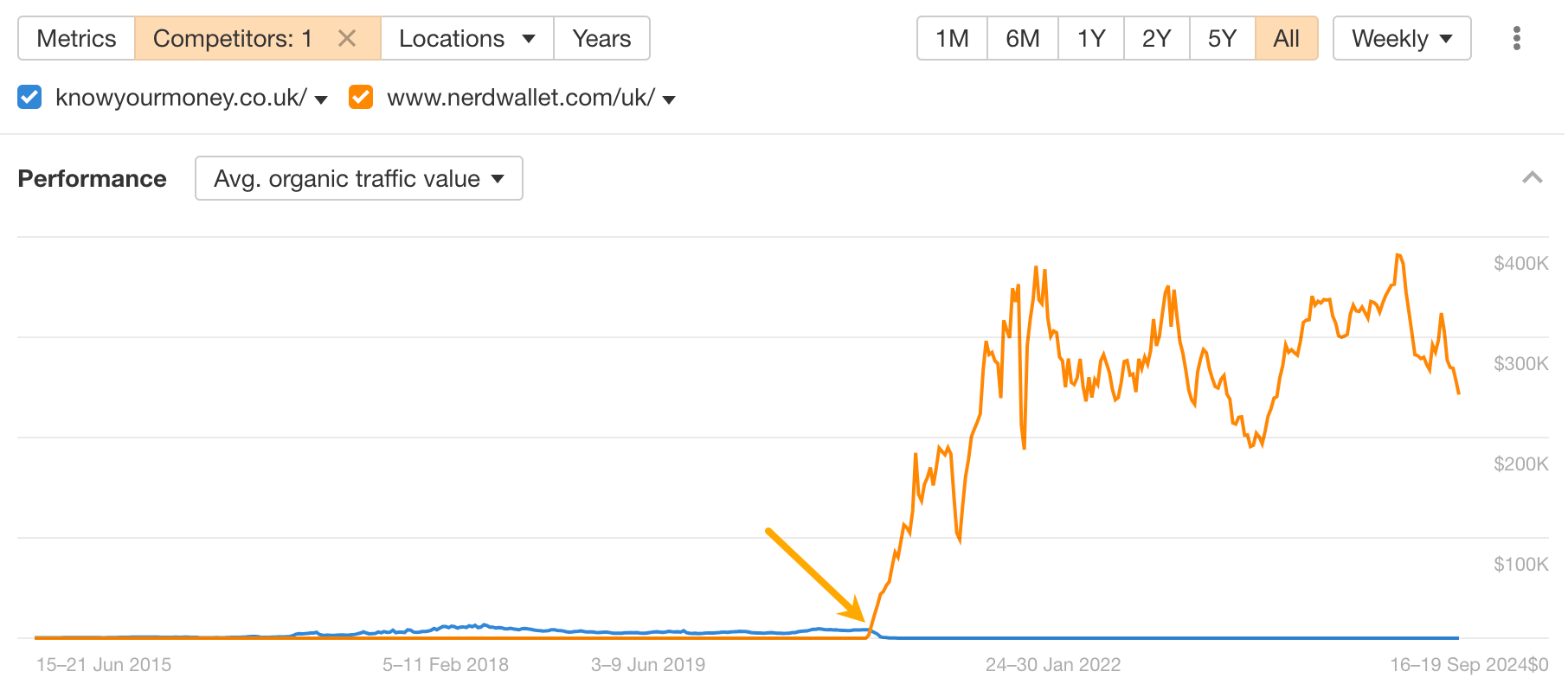
Task: Select the All time range
Action: [x=1286, y=38]
